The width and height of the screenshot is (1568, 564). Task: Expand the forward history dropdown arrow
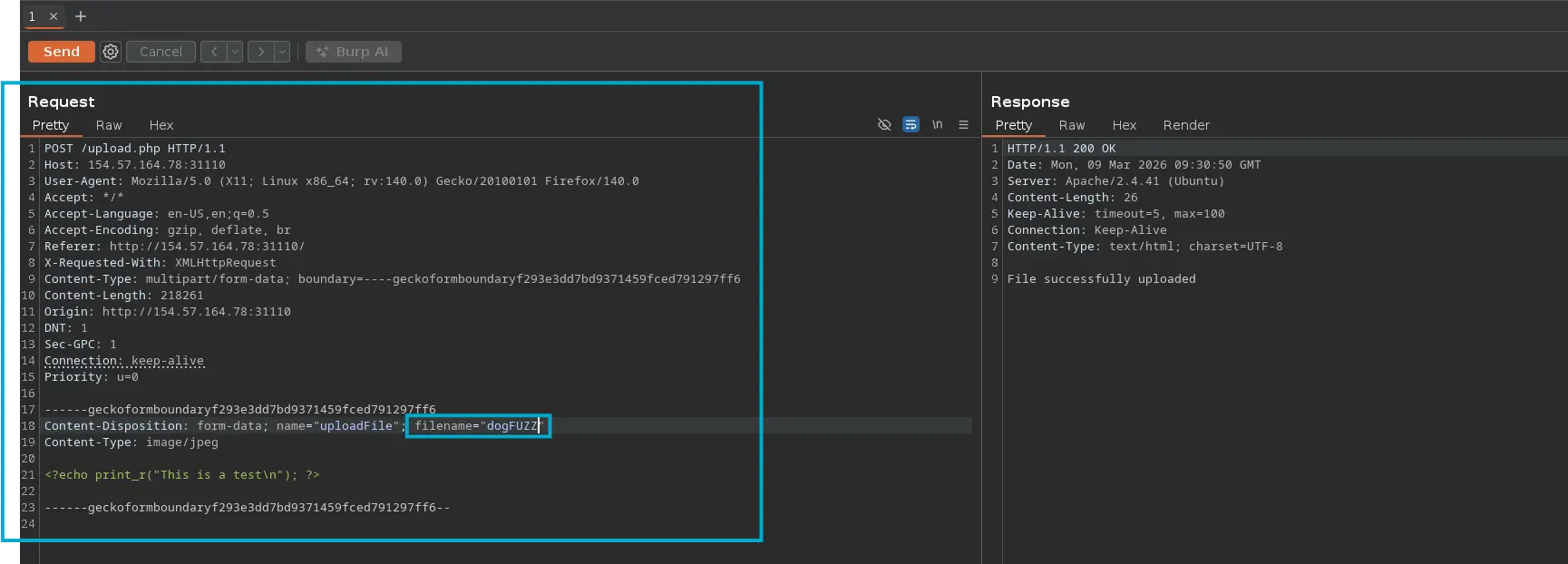click(x=282, y=52)
